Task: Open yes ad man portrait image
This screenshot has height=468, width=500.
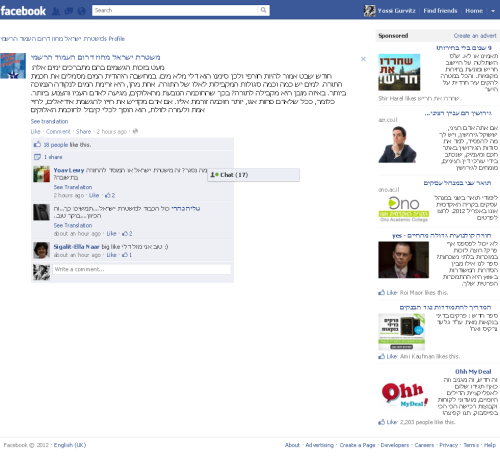Action: 403,260
